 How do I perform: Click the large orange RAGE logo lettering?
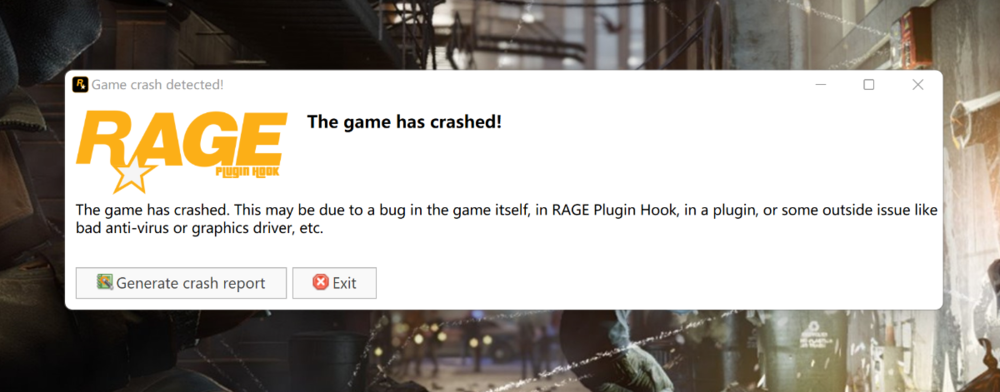click(182, 138)
